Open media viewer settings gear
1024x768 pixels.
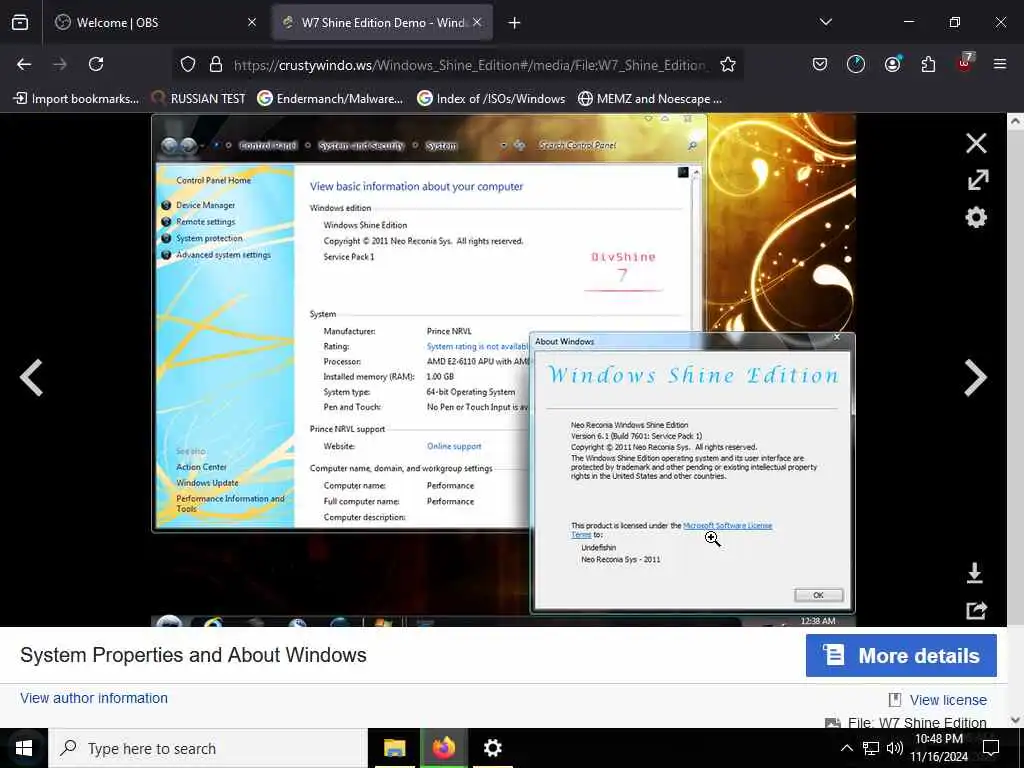coord(976,217)
